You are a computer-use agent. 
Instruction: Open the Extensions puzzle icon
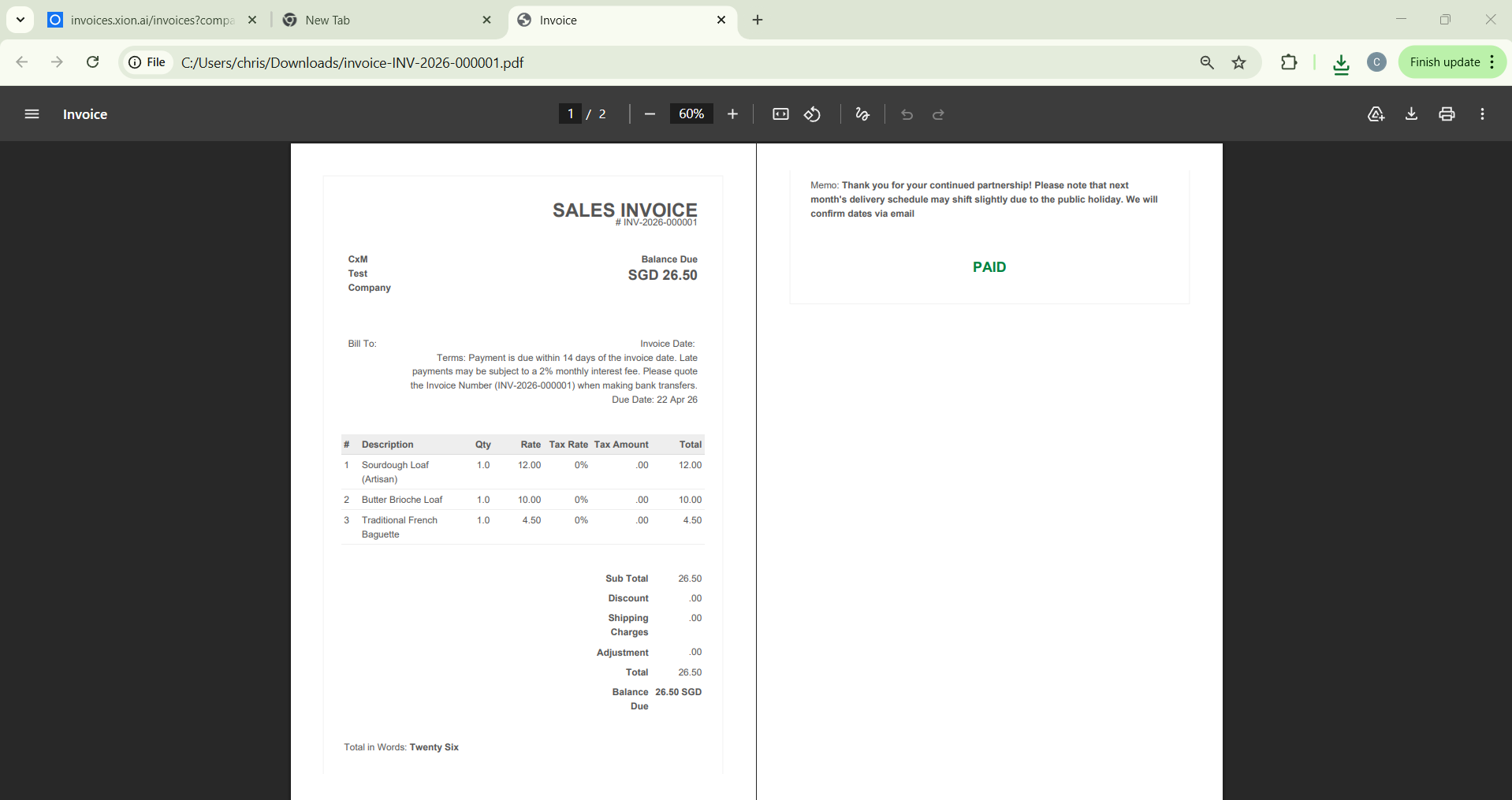(1289, 62)
